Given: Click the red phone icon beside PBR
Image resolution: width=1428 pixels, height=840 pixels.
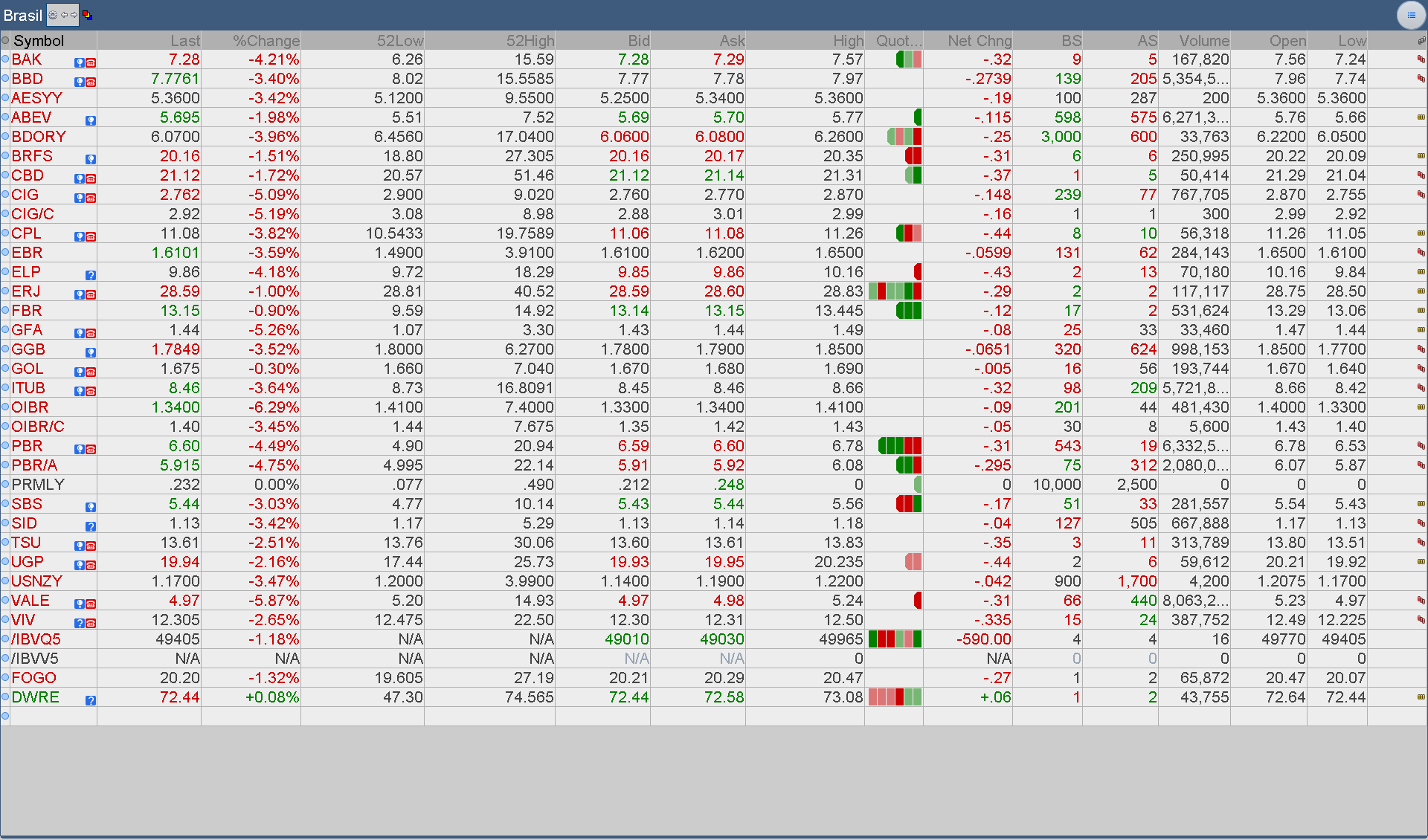Looking at the screenshot, I should point(91,450).
